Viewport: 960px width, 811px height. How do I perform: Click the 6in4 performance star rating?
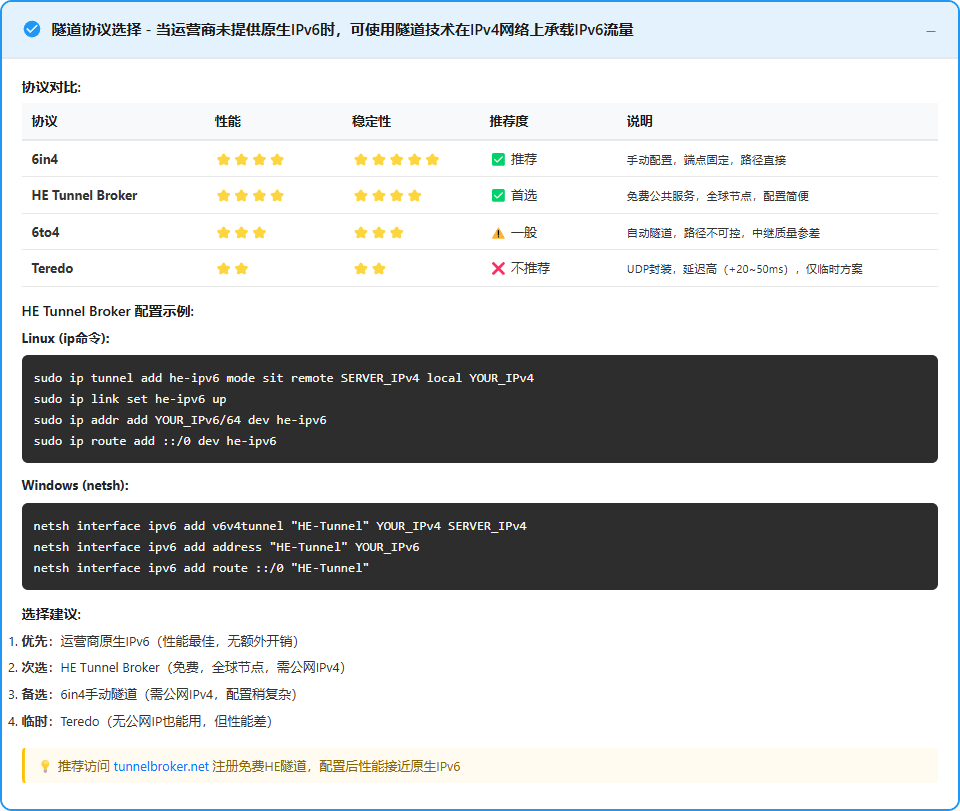point(250,159)
